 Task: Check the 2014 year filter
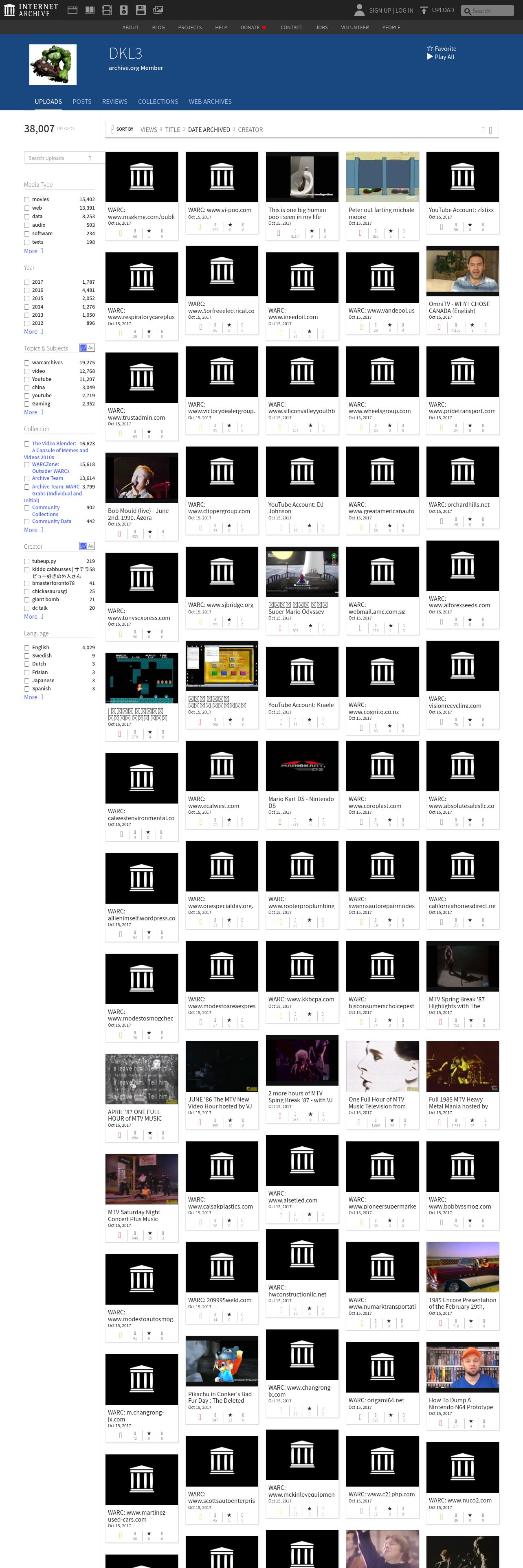click(x=27, y=307)
